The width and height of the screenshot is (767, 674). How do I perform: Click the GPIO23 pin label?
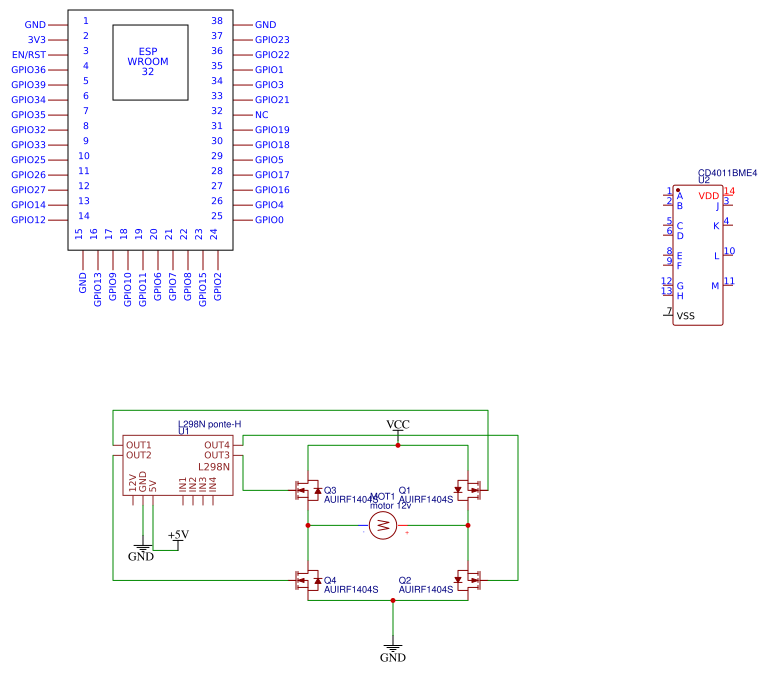point(272,40)
